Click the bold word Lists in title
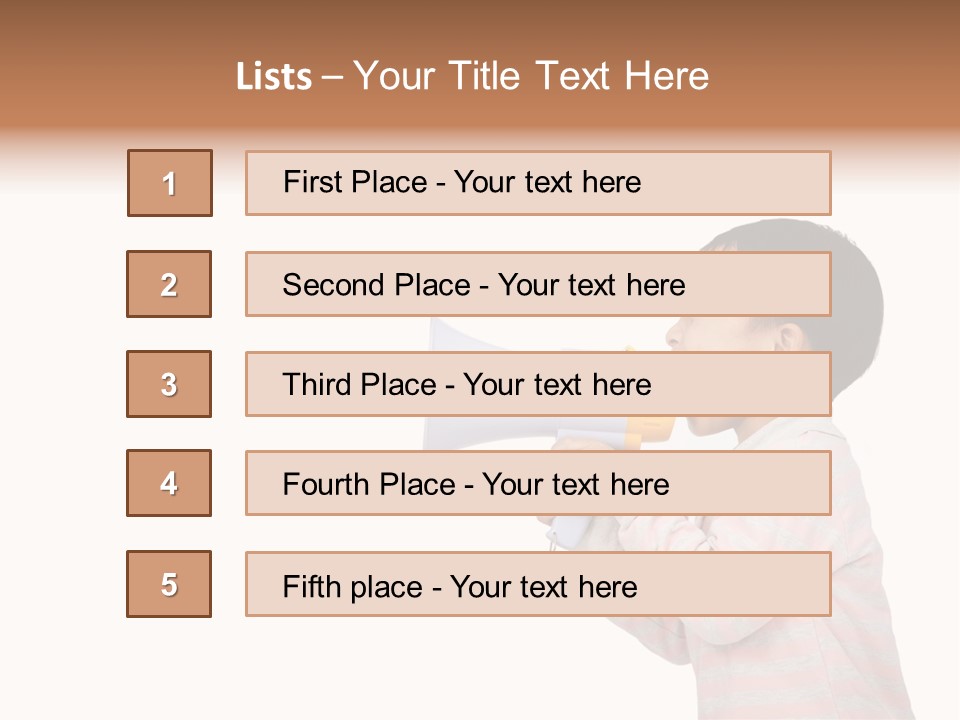Viewport: 960px width, 720px height. click(274, 77)
